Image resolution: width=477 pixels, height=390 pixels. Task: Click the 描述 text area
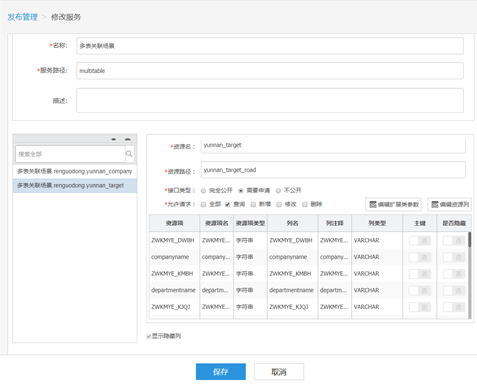[x=270, y=100]
